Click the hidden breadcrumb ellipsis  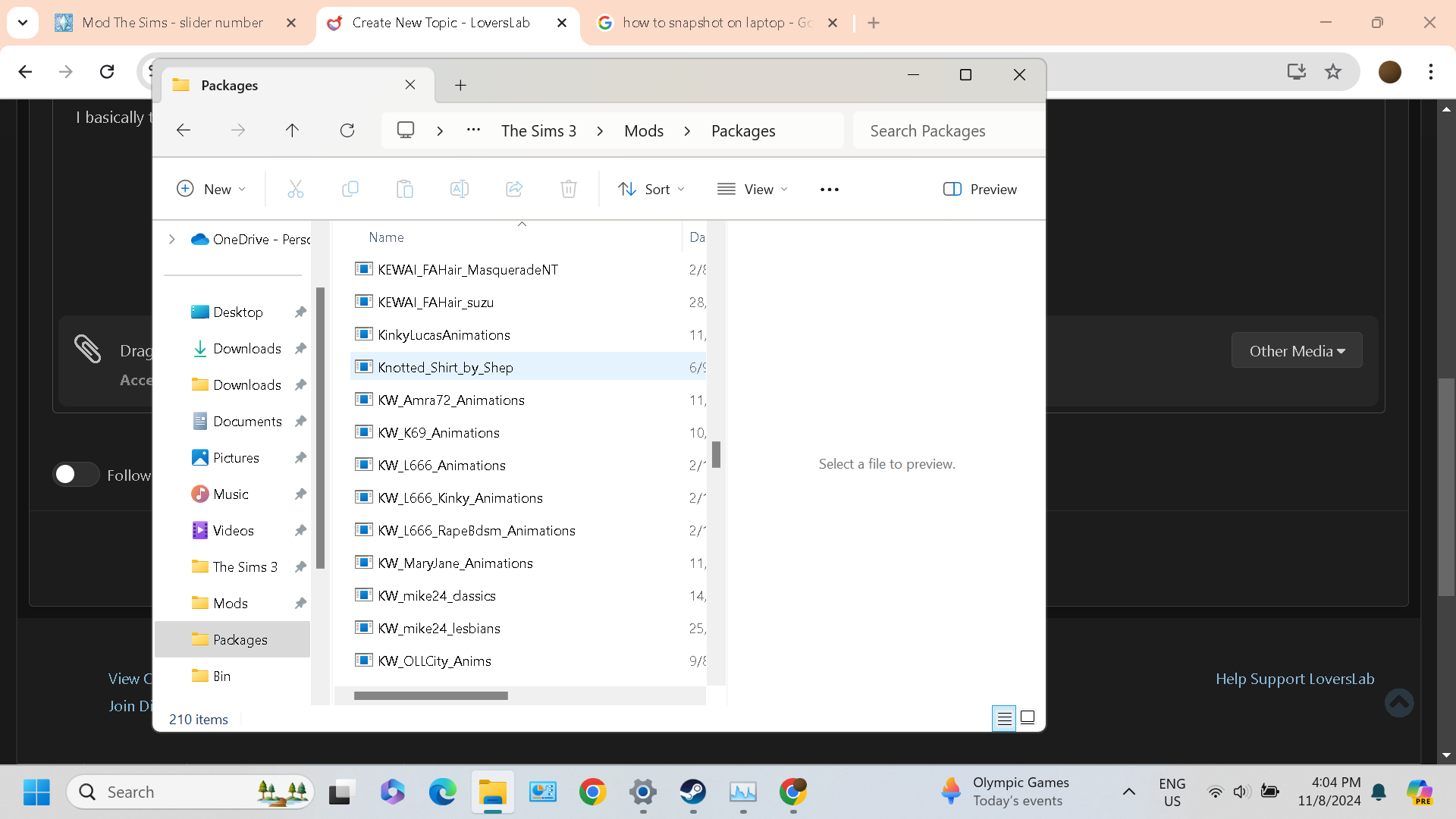473,130
